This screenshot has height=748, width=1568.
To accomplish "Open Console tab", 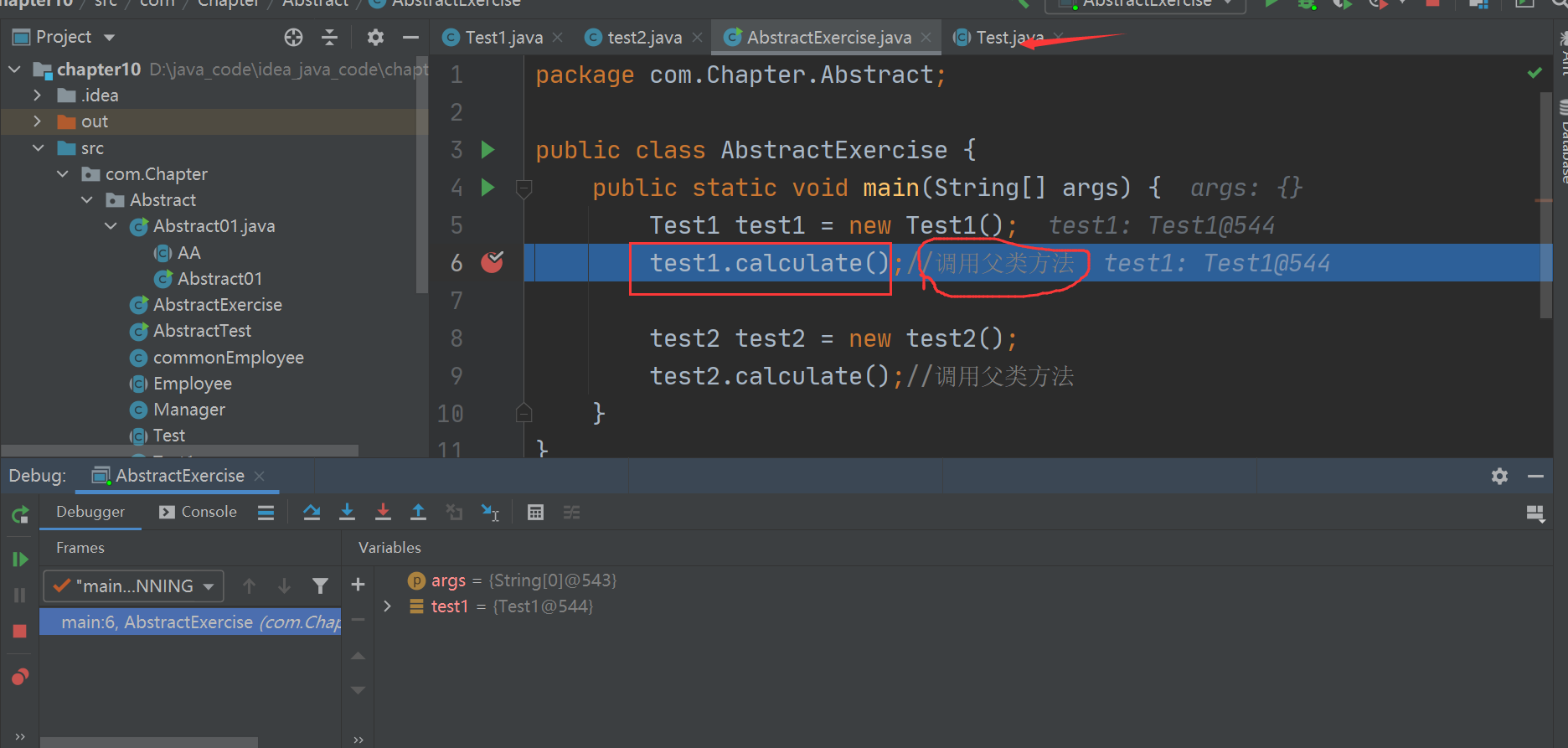I will (x=199, y=512).
